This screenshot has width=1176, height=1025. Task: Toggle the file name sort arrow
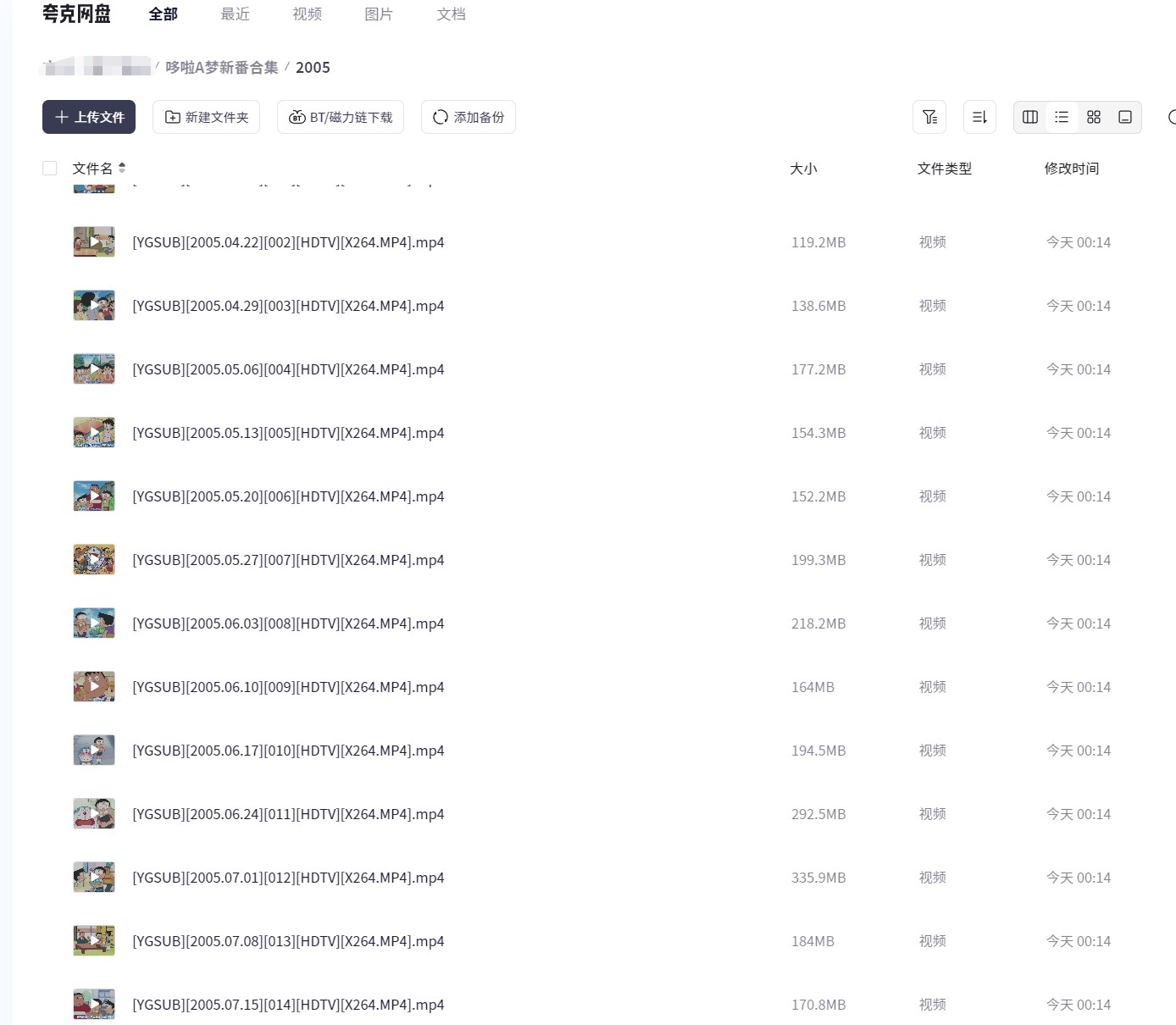[122, 168]
